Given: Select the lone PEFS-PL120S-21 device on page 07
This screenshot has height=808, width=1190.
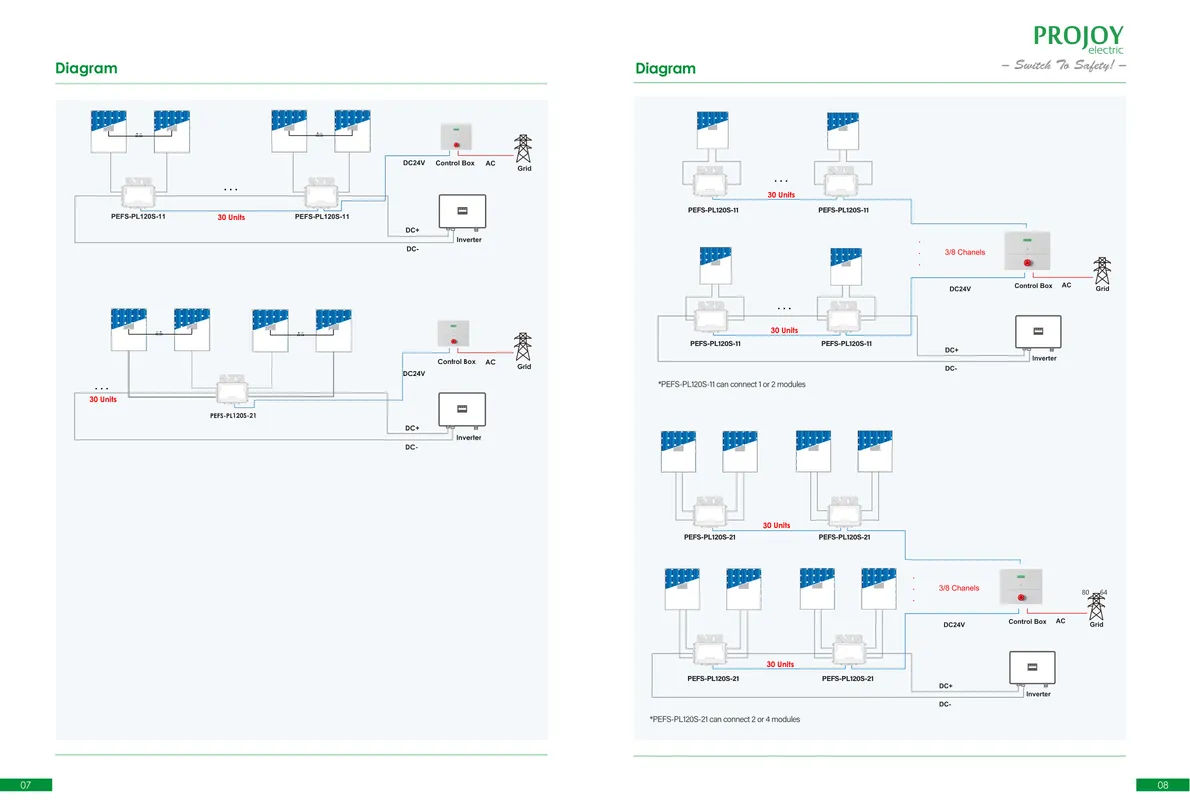Looking at the screenshot, I should (x=231, y=390).
